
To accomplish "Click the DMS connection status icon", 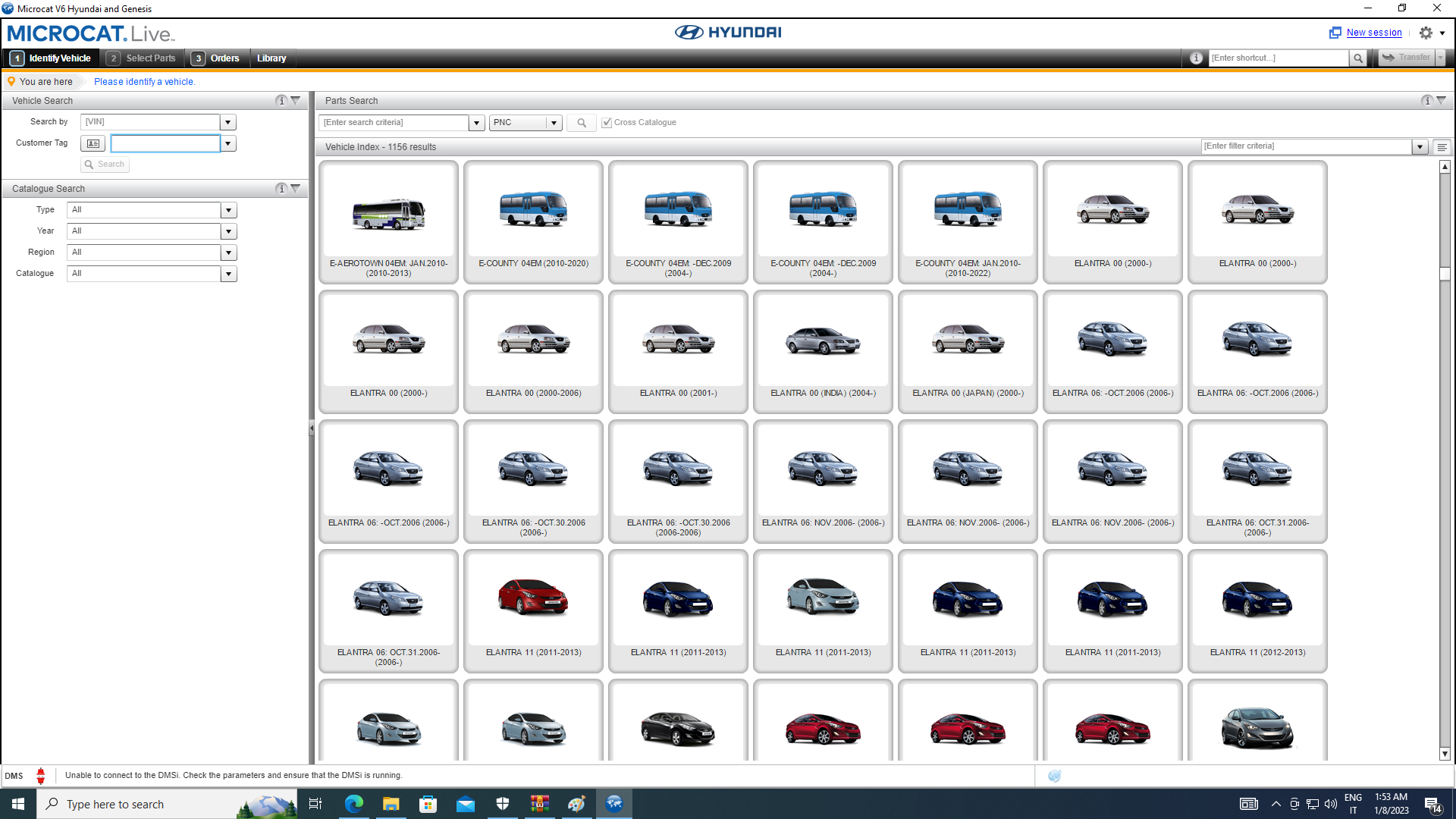I will [x=41, y=776].
